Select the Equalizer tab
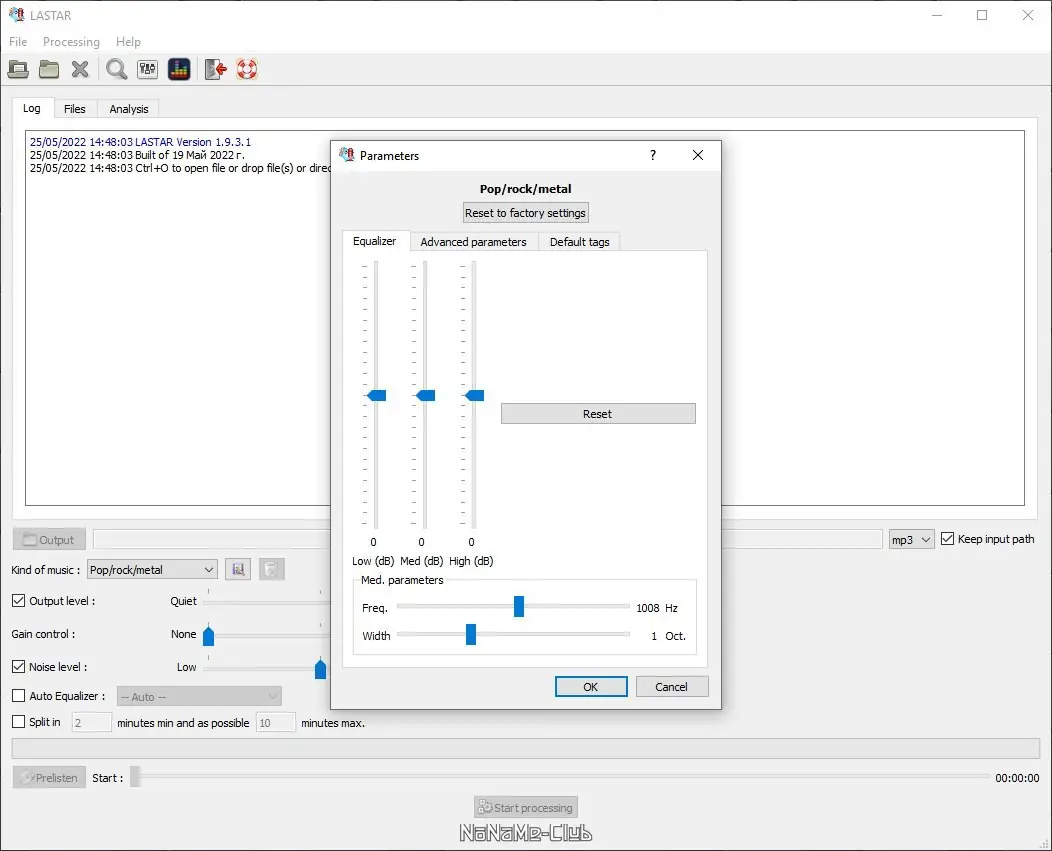Image resolution: width=1052 pixels, height=851 pixels. click(x=374, y=241)
